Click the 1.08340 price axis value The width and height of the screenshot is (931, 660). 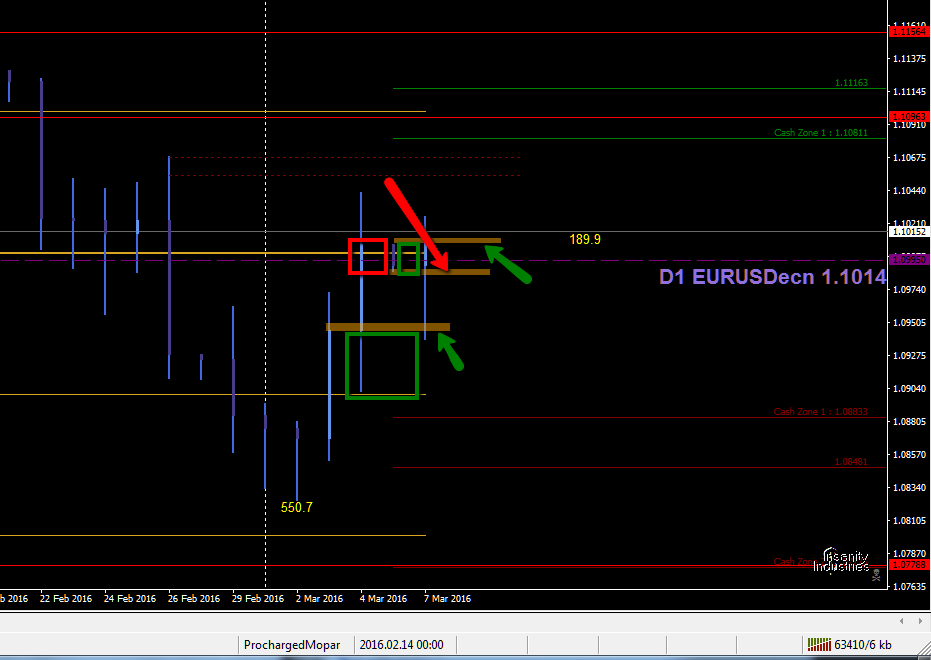(910, 487)
